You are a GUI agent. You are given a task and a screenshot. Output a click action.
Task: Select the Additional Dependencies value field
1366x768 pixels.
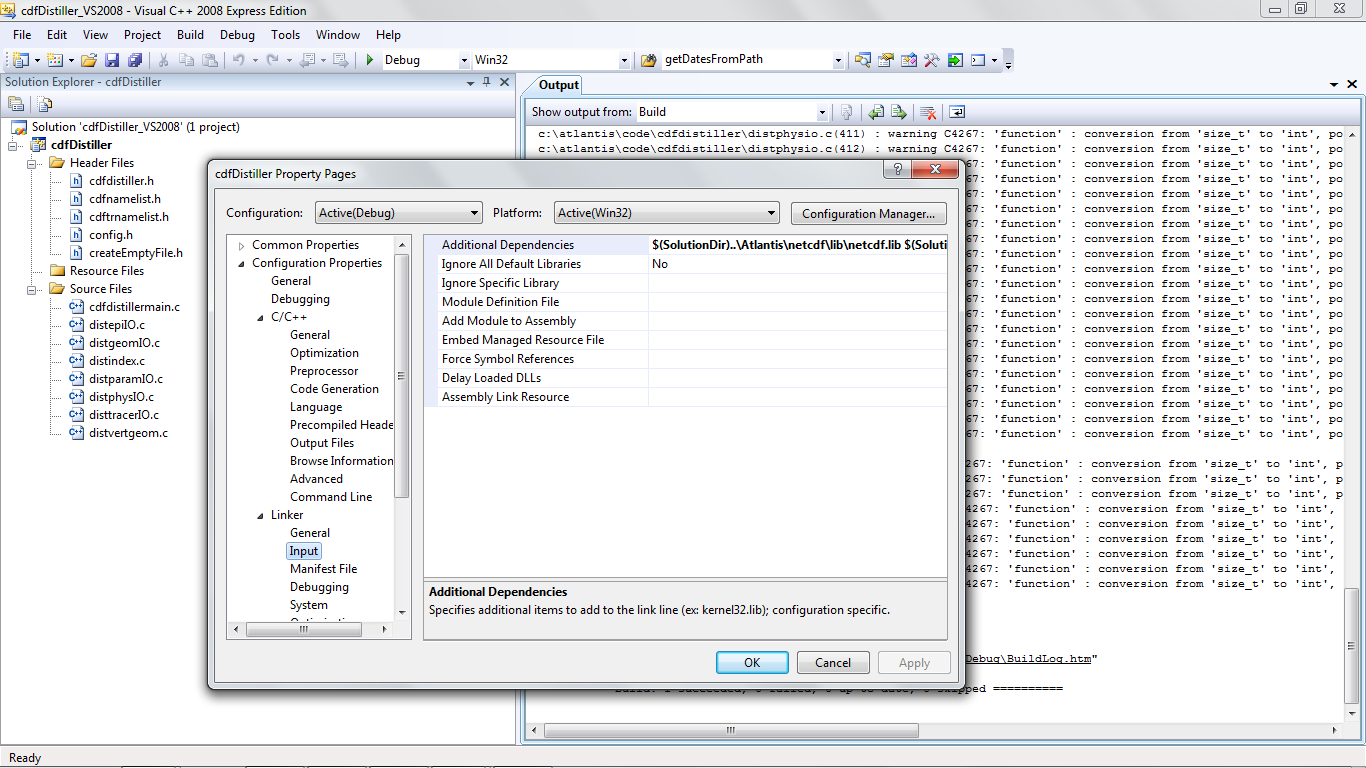click(797, 245)
